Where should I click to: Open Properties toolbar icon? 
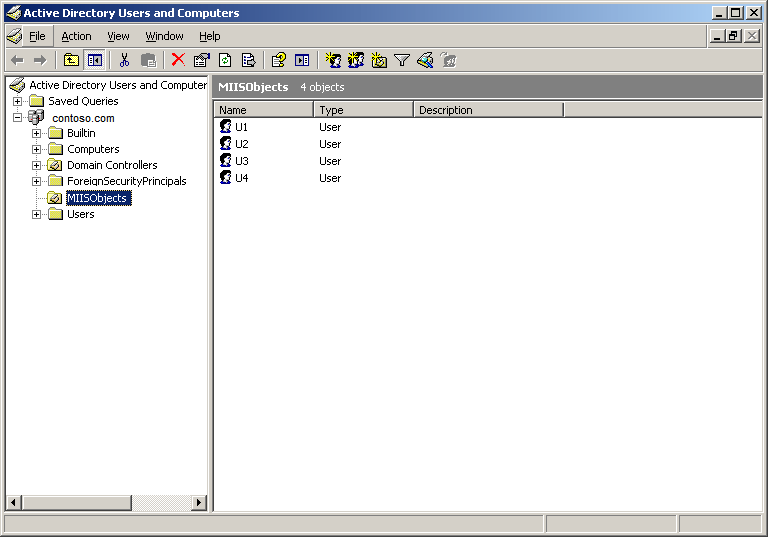tap(201, 60)
